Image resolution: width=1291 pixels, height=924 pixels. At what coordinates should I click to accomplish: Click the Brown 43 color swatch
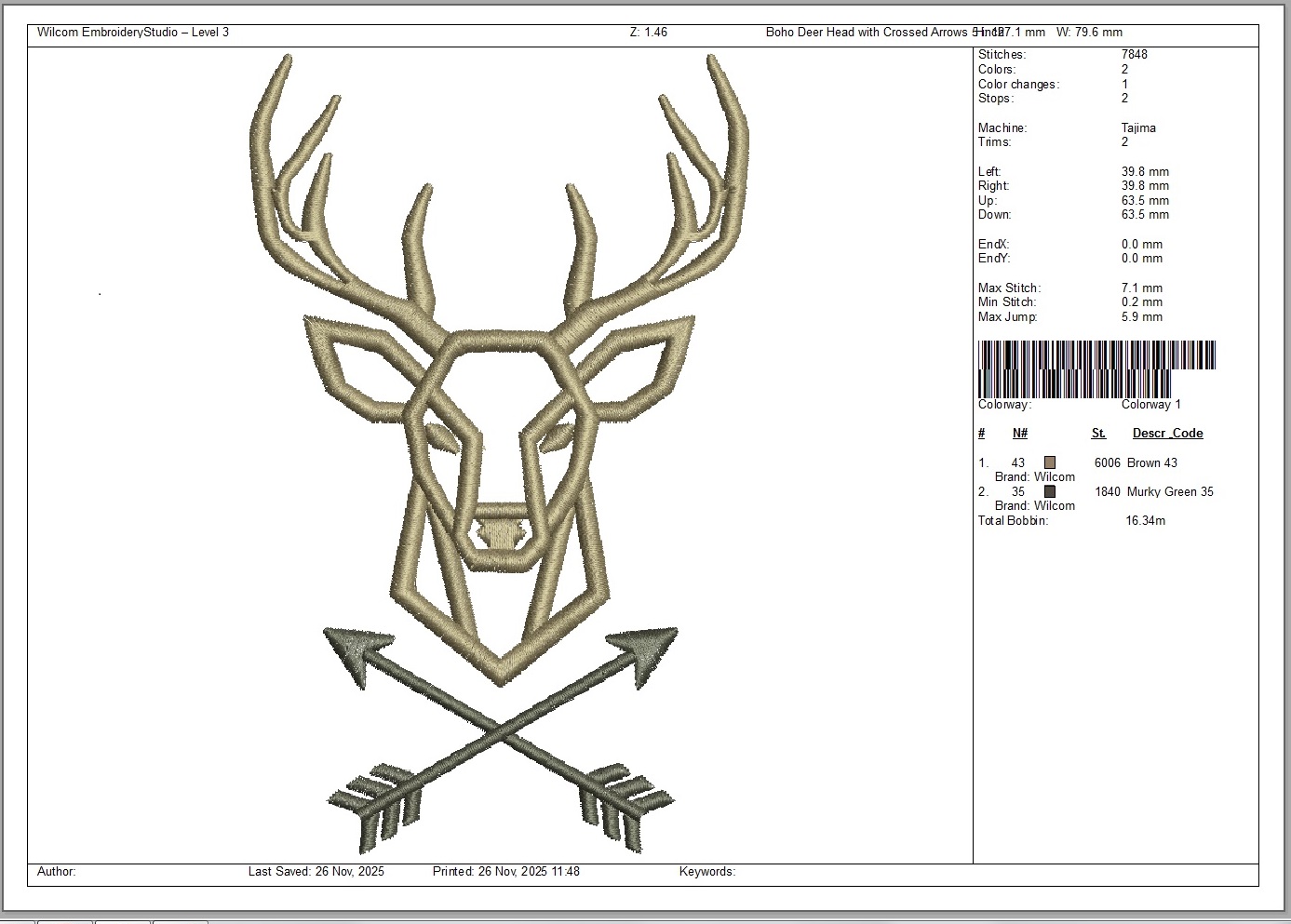coord(1050,462)
